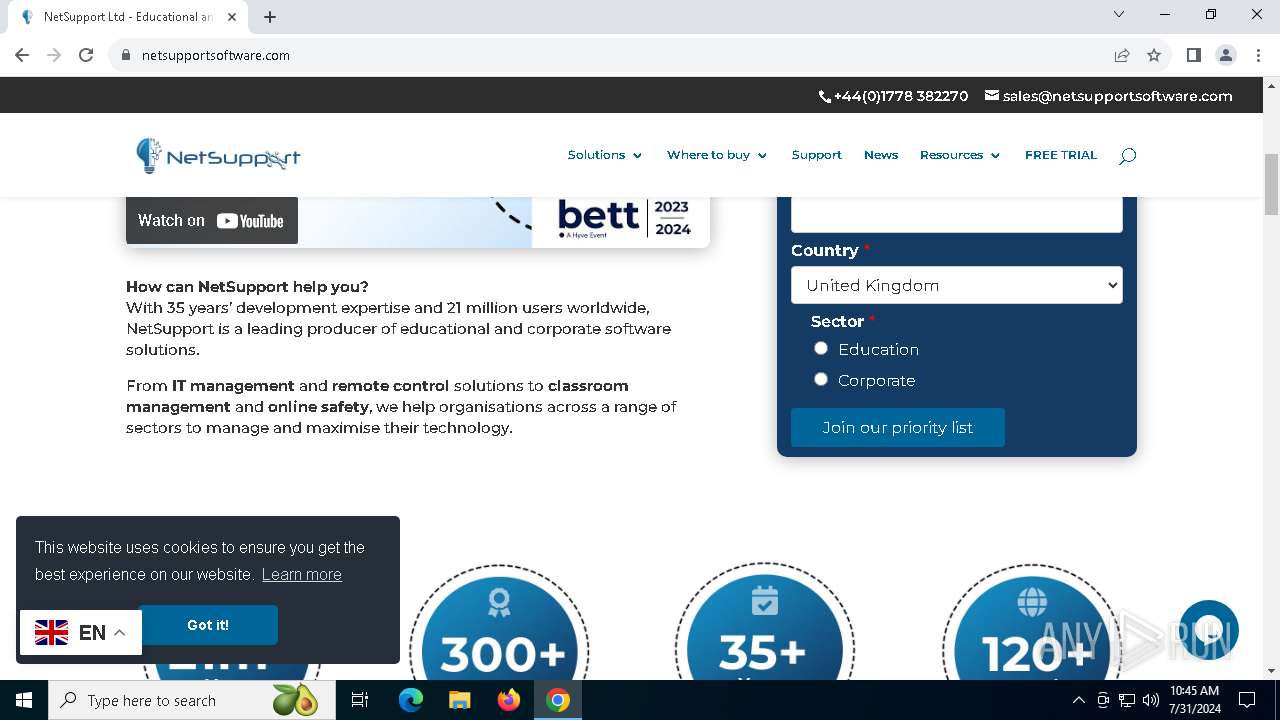
Task: Click the 300+ award badge
Action: pos(500,622)
